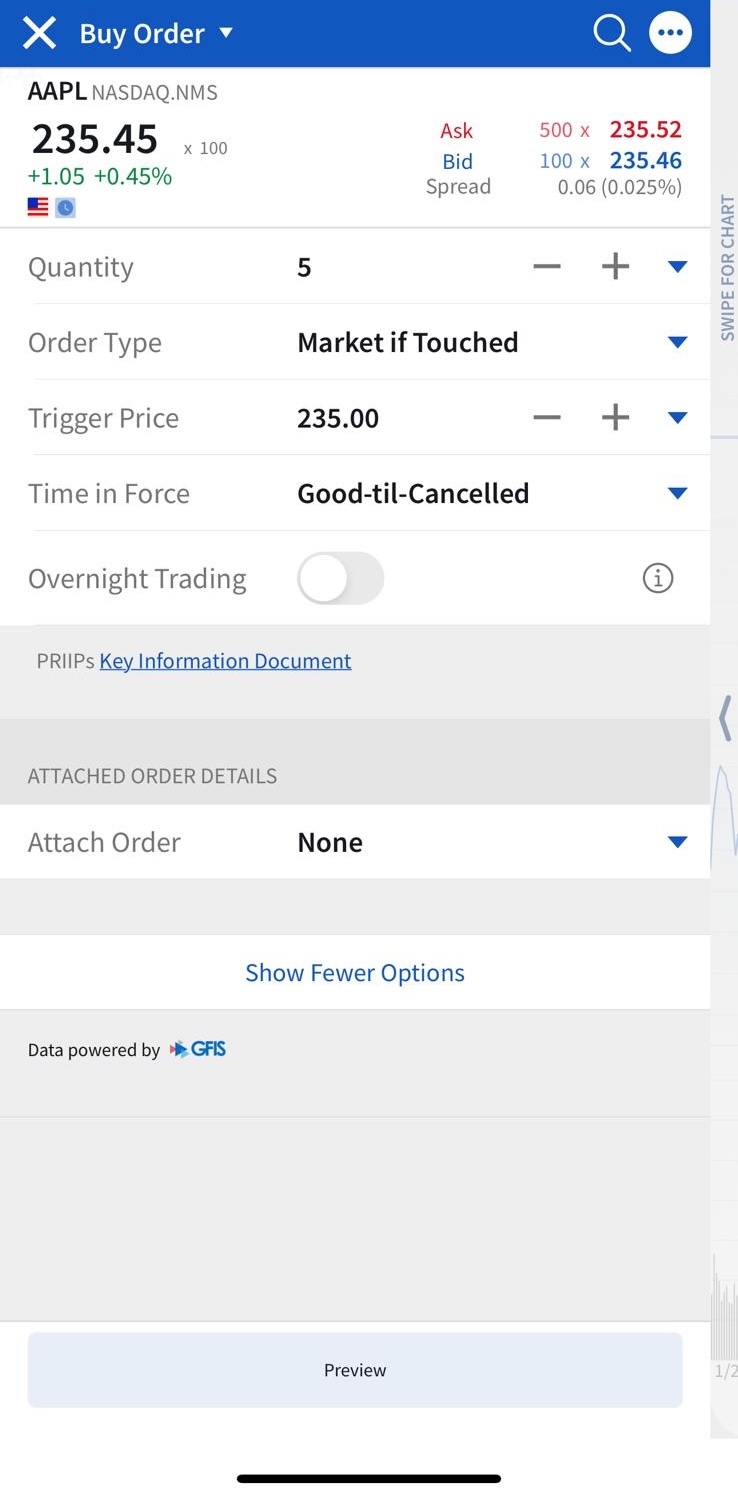
Task: Tap the chart panel expand chevron
Action: 725,718
